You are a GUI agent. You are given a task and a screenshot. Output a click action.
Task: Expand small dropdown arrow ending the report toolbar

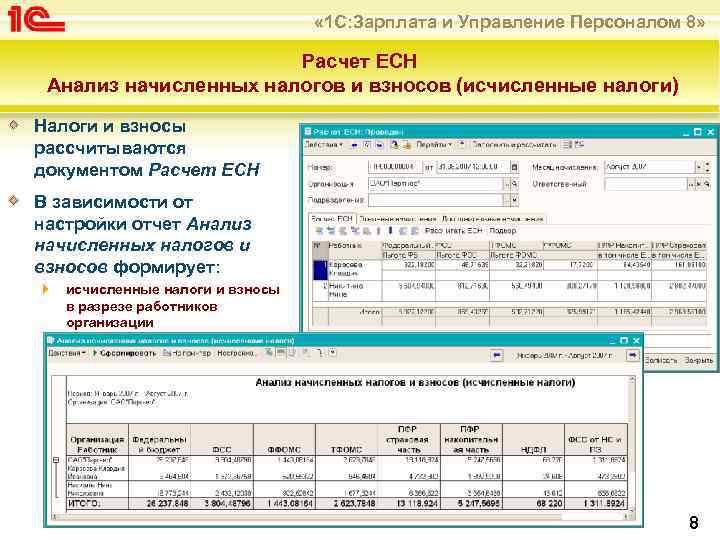[333, 353]
